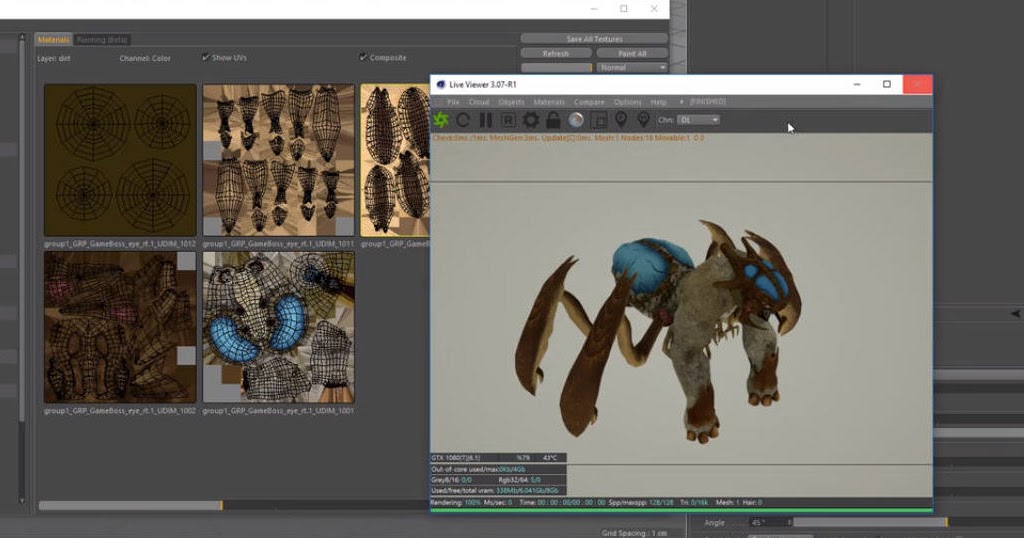This screenshot has width=1024, height=538.
Task: Click the Paint All button
Action: click(632, 54)
